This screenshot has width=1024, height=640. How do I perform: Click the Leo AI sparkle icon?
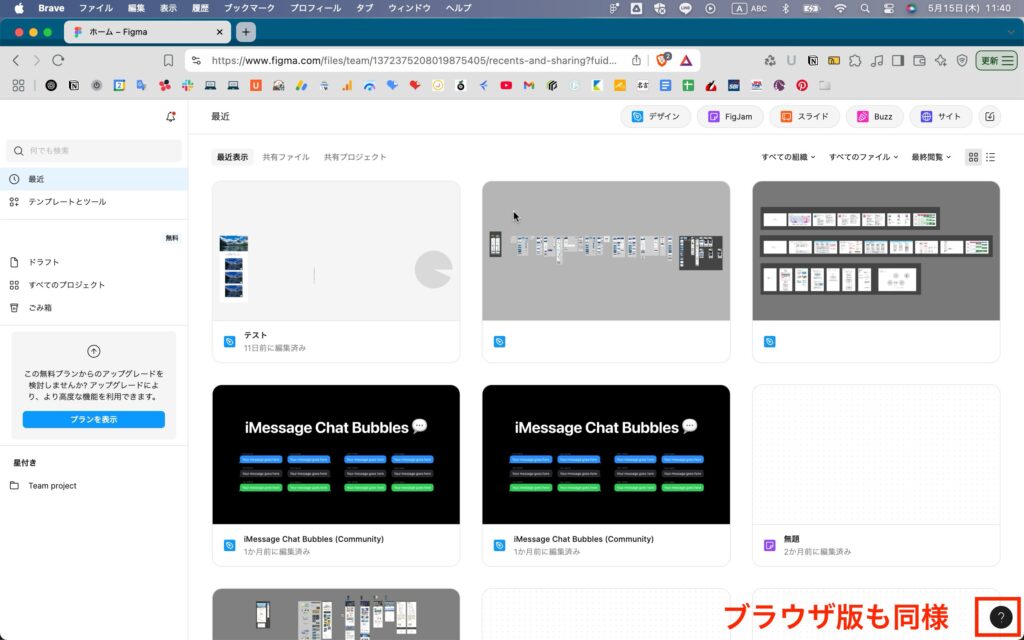click(940, 61)
